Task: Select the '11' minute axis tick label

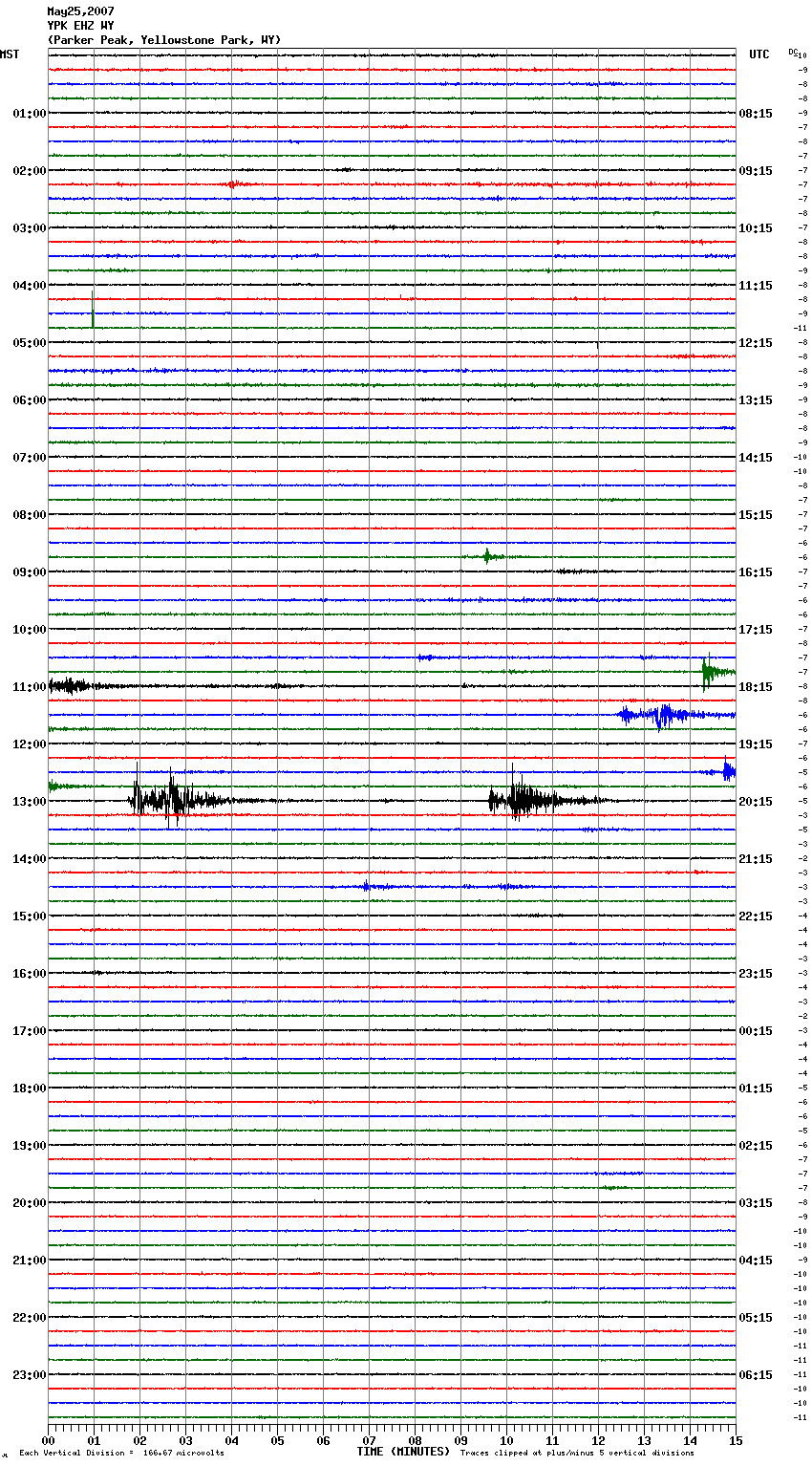Action: (553, 1440)
